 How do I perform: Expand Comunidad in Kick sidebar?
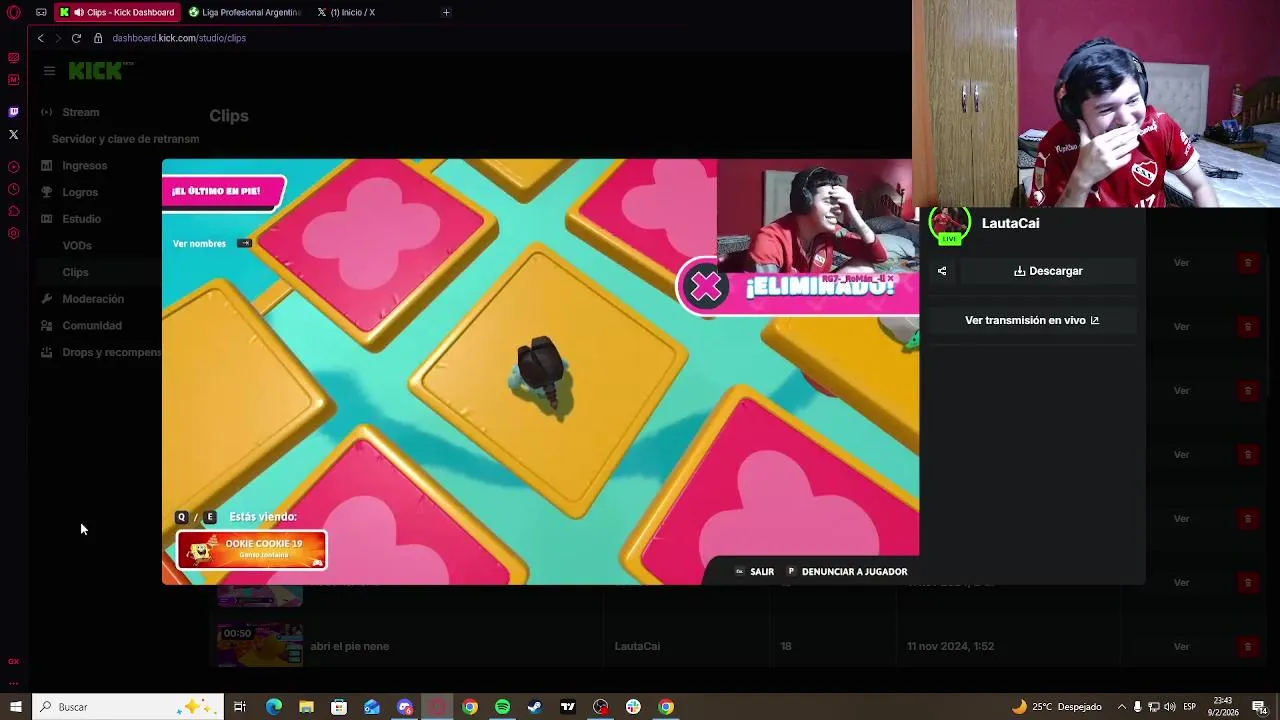pos(92,325)
